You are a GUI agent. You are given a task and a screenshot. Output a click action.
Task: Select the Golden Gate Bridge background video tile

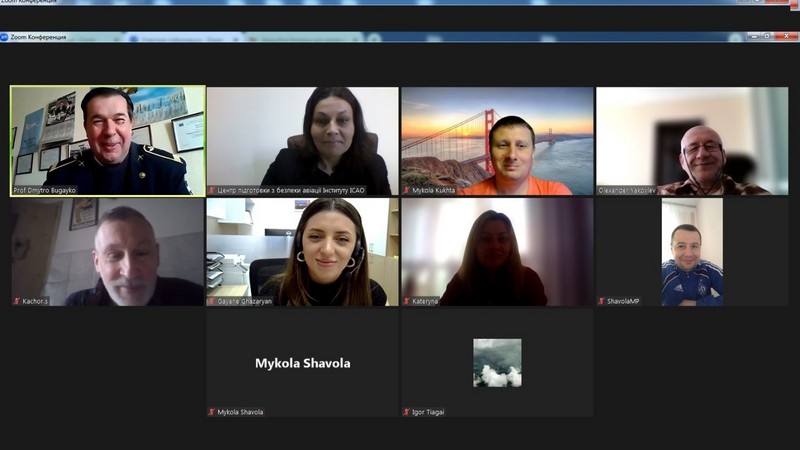pos(497,140)
